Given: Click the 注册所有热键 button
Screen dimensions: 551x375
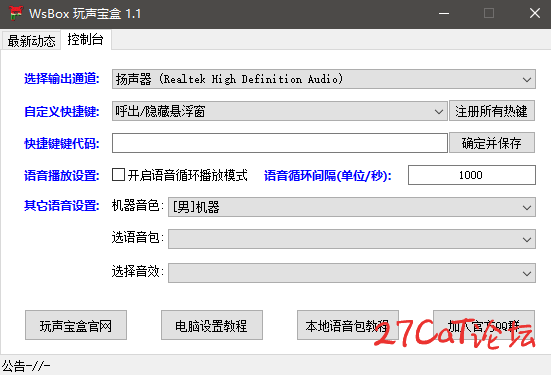Looking at the screenshot, I should [x=492, y=111].
